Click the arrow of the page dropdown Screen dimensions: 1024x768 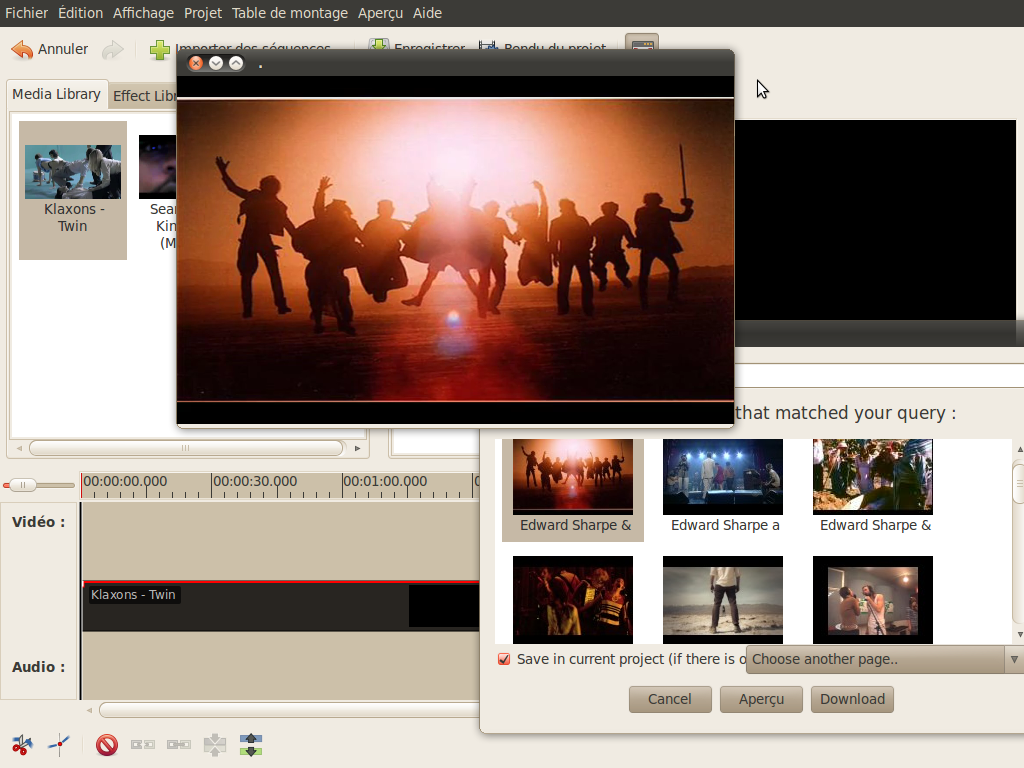1014,660
